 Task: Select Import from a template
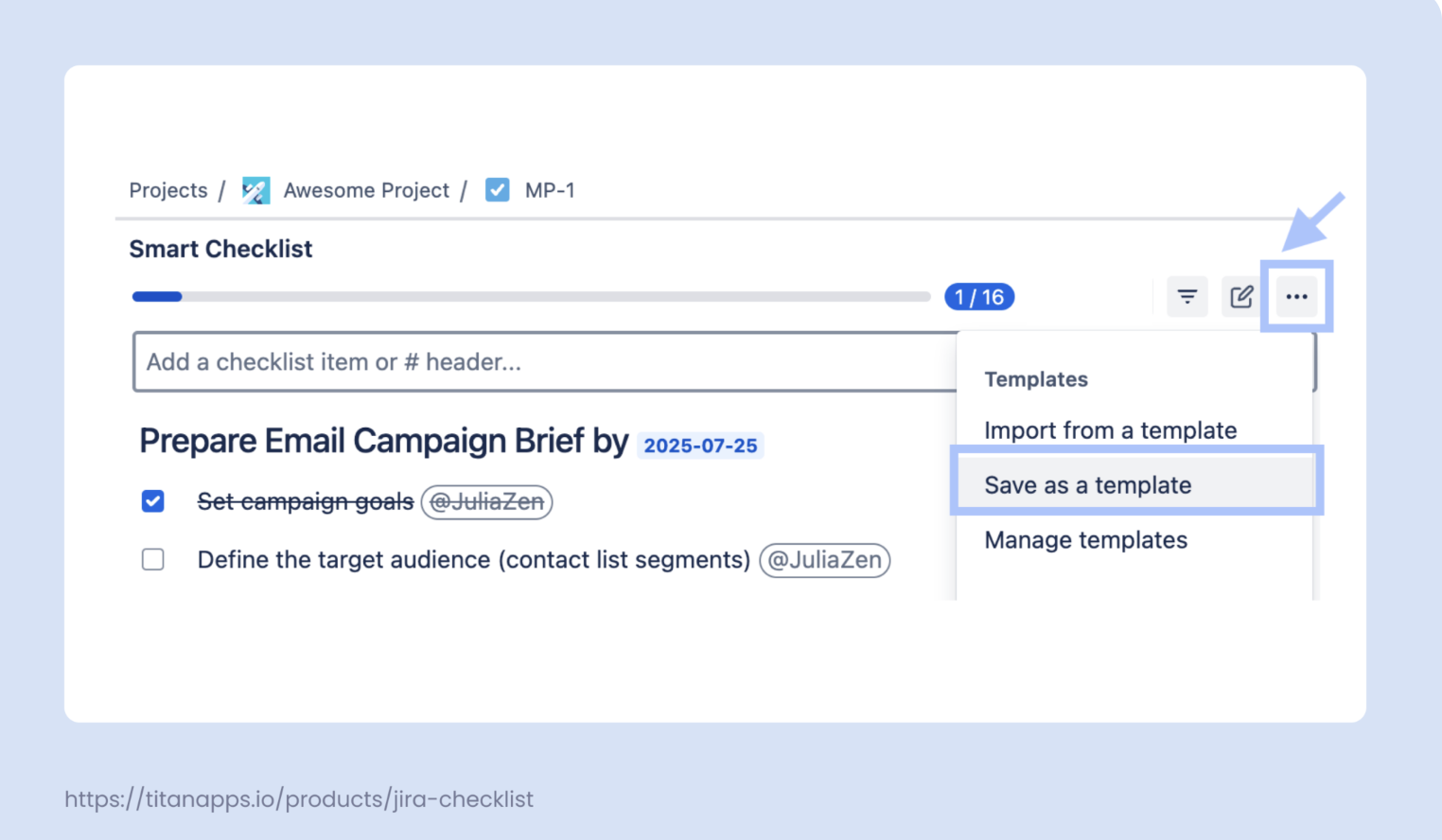[1110, 430]
